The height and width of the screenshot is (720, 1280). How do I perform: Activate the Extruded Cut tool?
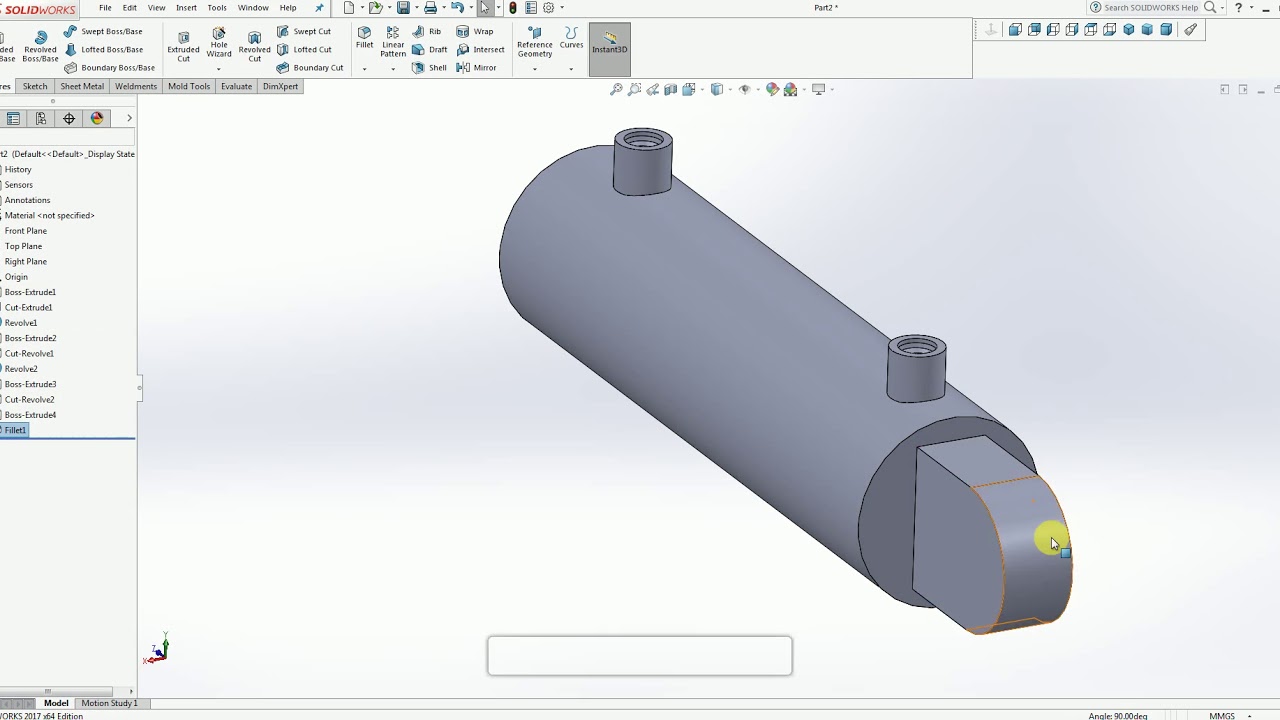pos(183,46)
